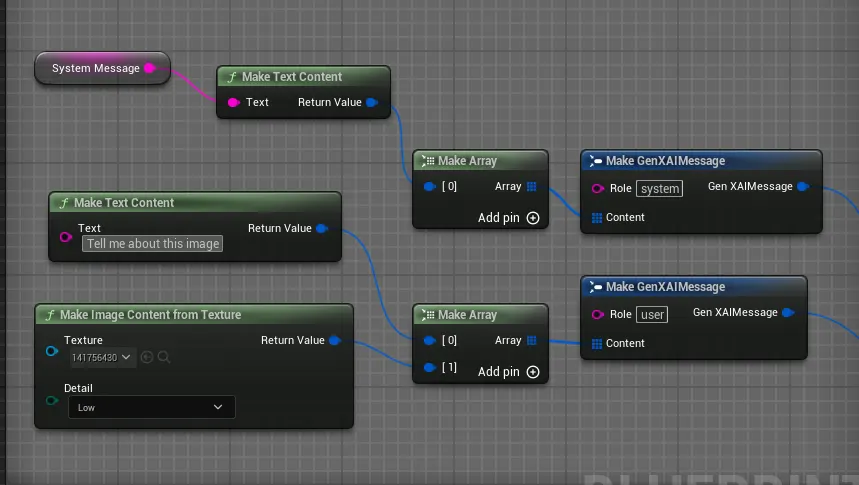Click Return Value pin on top Make Text Content
This screenshot has width=859, height=485.
[x=372, y=102]
